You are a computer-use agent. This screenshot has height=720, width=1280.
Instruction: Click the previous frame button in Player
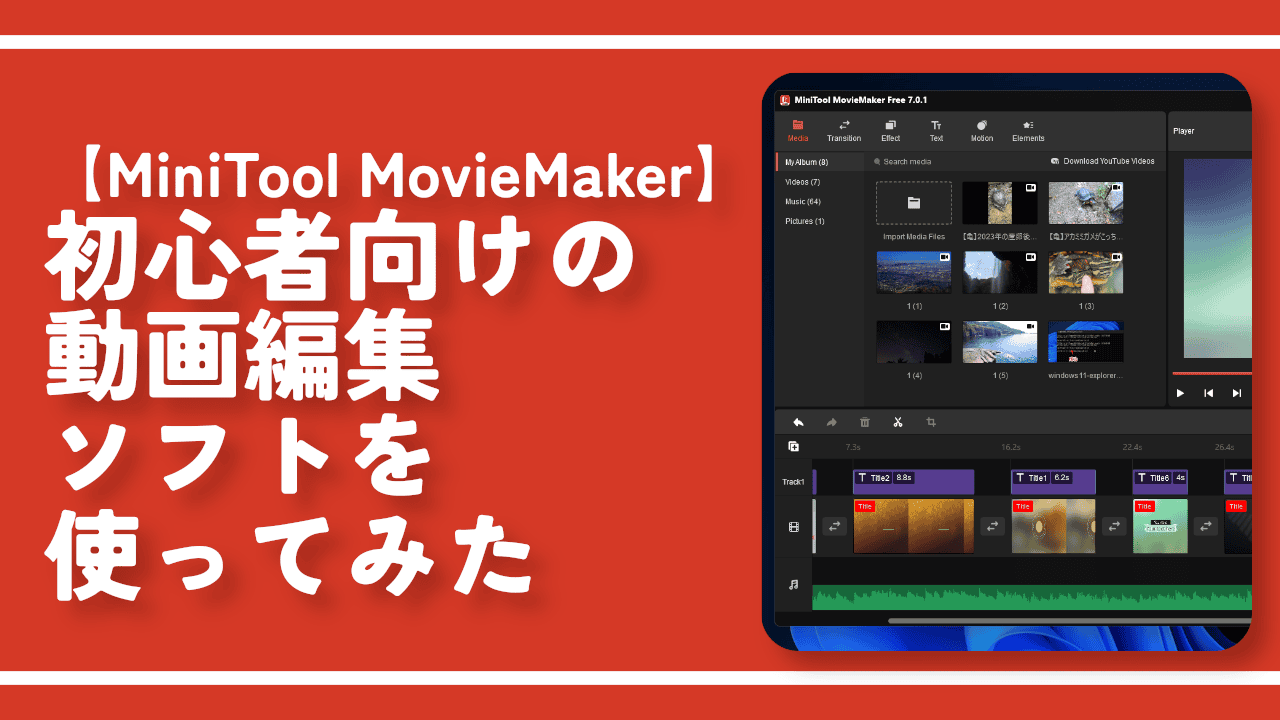pyautogui.click(x=1208, y=394)
